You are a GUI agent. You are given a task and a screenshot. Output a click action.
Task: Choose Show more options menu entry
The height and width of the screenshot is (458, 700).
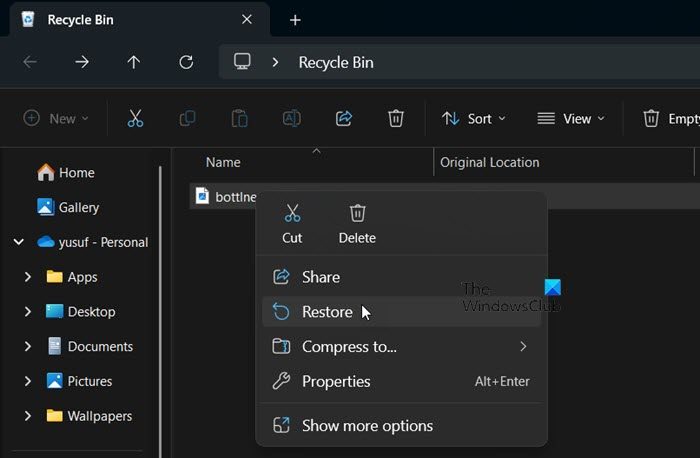click(367, 426)
